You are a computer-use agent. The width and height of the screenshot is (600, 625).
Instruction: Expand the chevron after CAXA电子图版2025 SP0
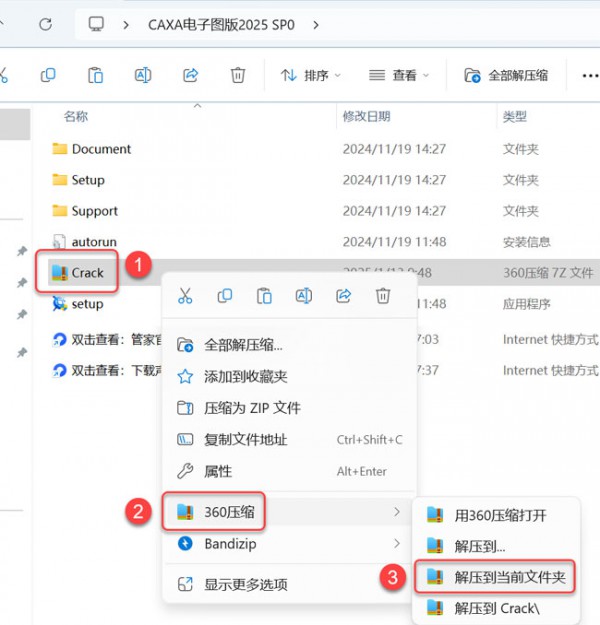point(316,25)
